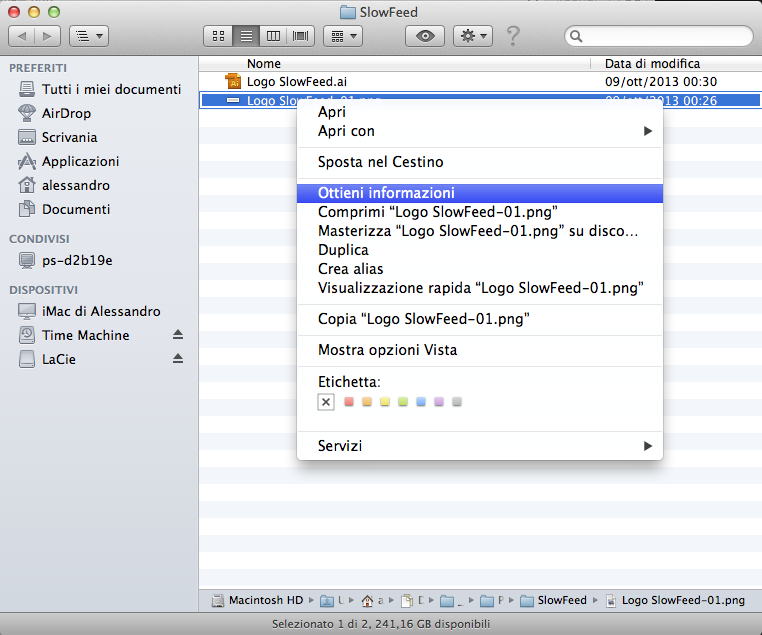Choose Mostra opzioni Vista
Screen dimensions: 762x635
[480, 350]
